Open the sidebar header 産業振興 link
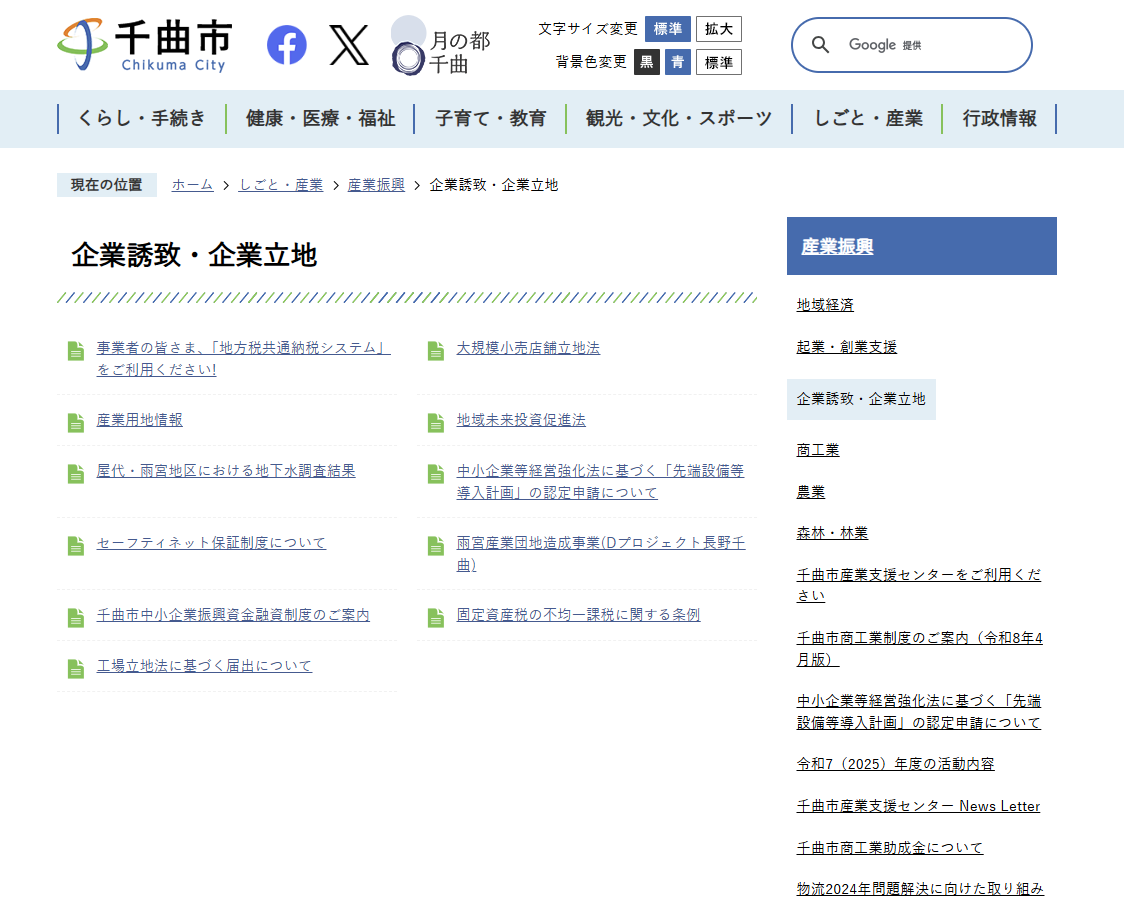Viewport: 1124px width, 910px height. pos(837,247)
